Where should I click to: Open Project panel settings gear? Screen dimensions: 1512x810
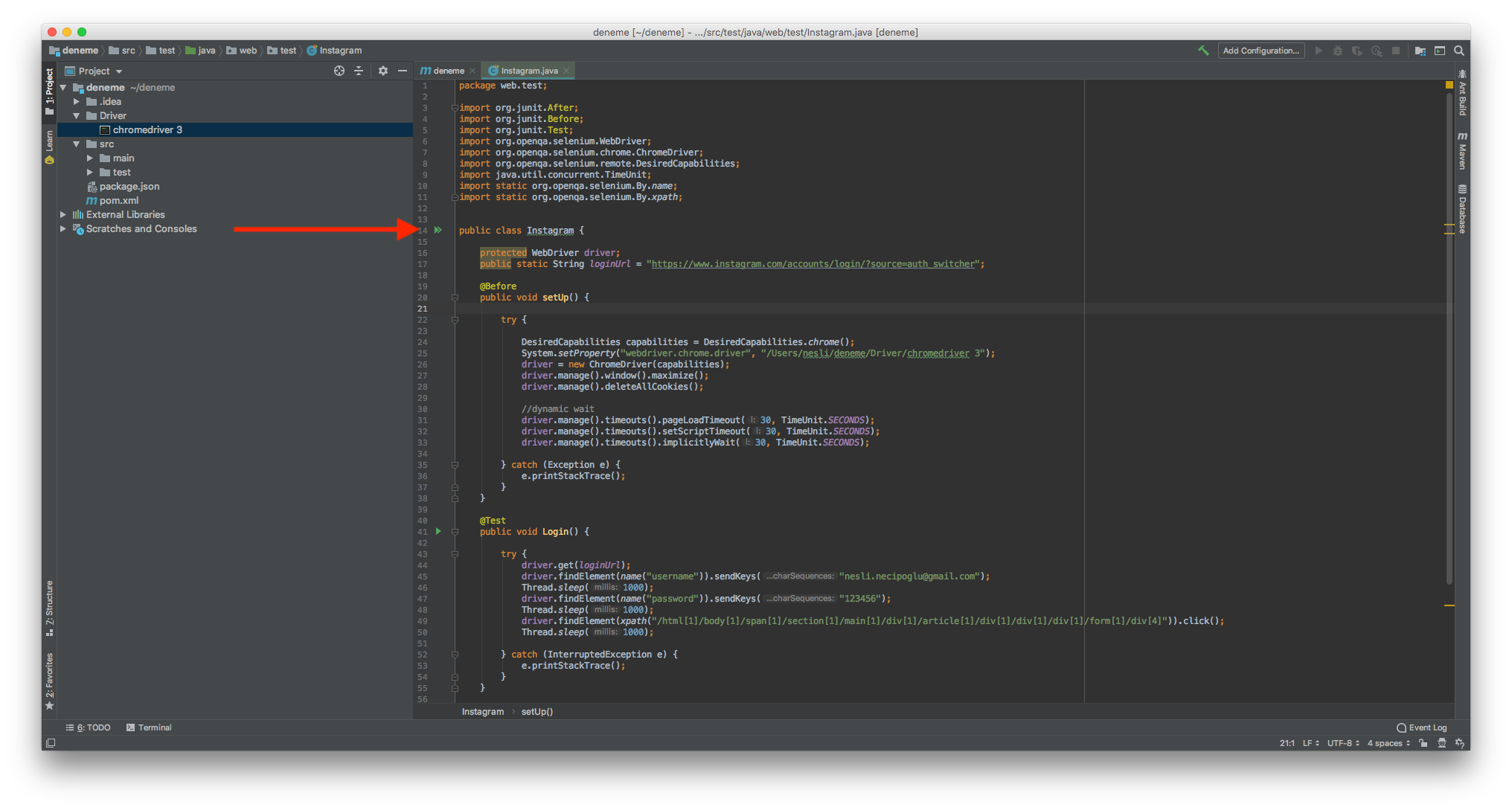pos(382,71)
